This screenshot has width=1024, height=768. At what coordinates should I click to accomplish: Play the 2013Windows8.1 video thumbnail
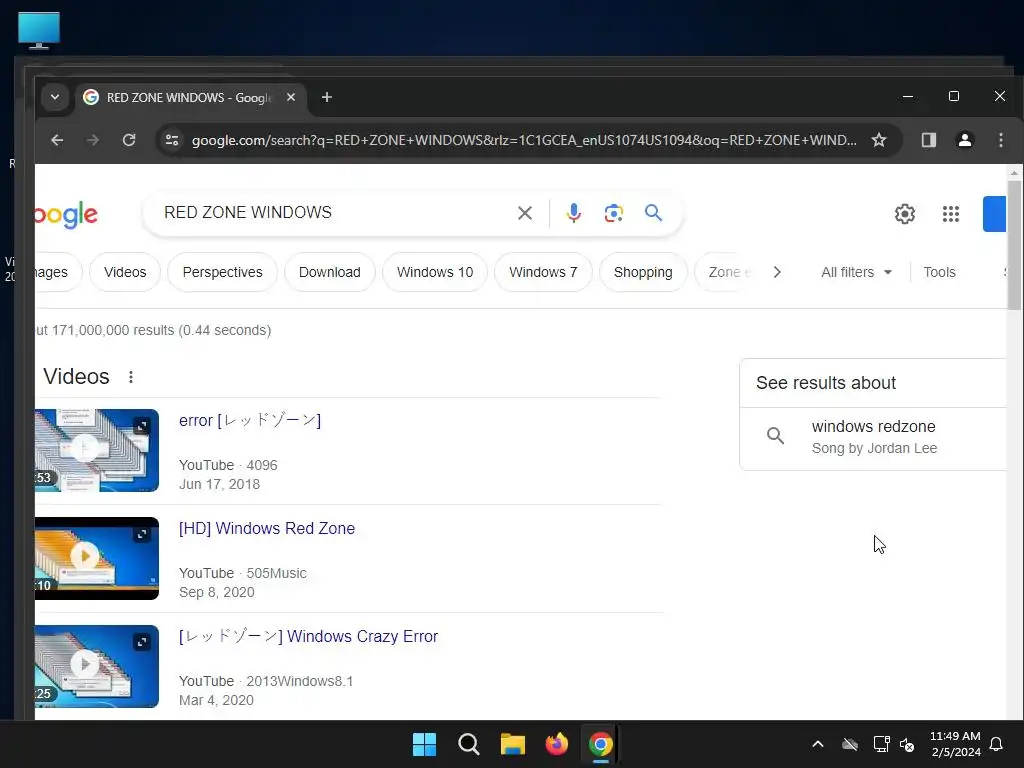click(85, 665)
